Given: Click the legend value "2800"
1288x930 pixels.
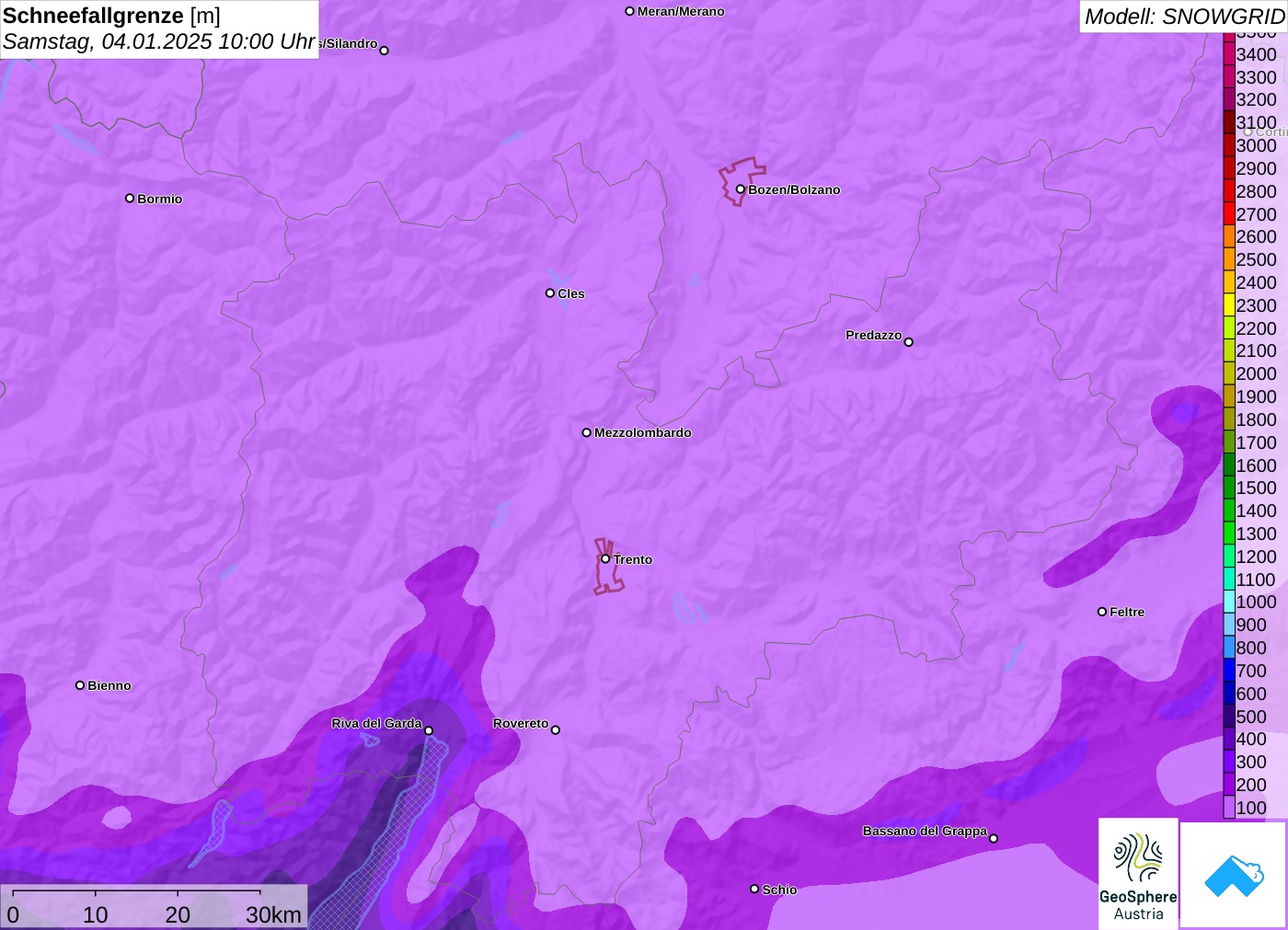Looking at the screenshot, I should 1257,191.
